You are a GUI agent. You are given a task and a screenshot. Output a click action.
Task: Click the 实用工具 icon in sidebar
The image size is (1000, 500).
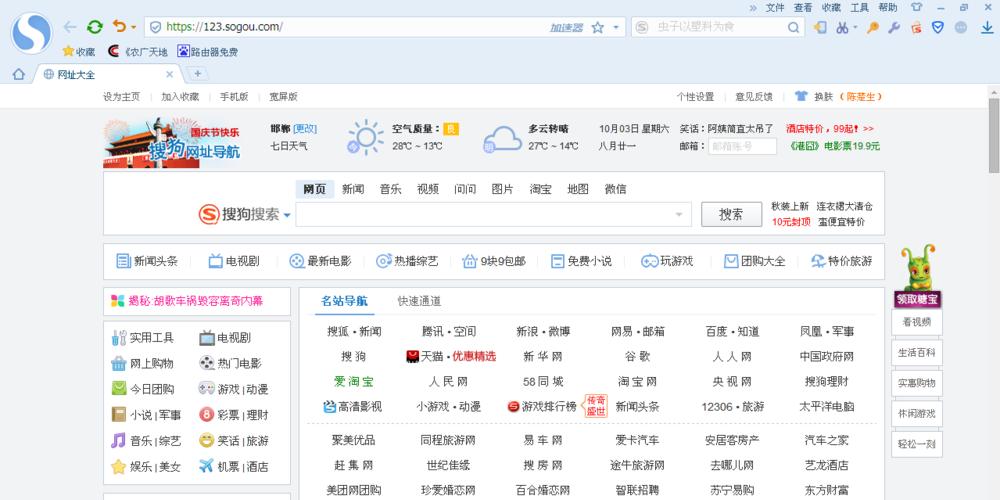(119, 337)
